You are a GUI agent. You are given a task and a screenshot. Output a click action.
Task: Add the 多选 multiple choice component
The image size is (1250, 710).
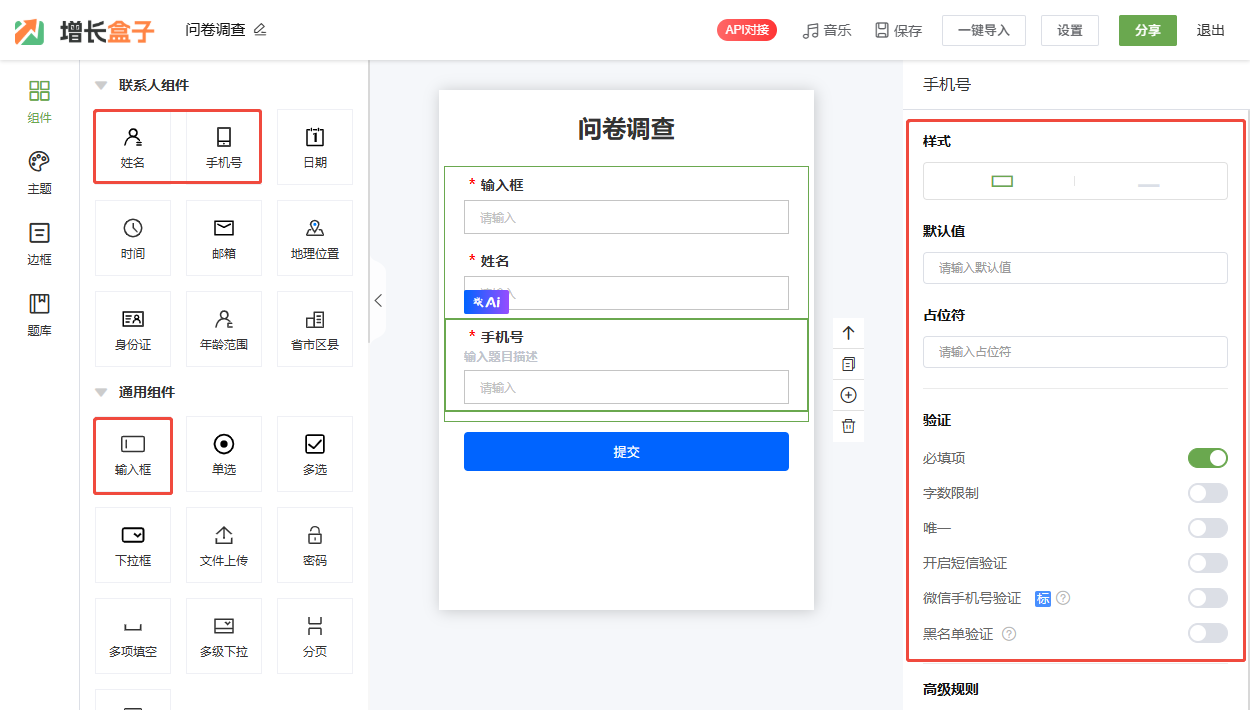click(x=315, y=455)
